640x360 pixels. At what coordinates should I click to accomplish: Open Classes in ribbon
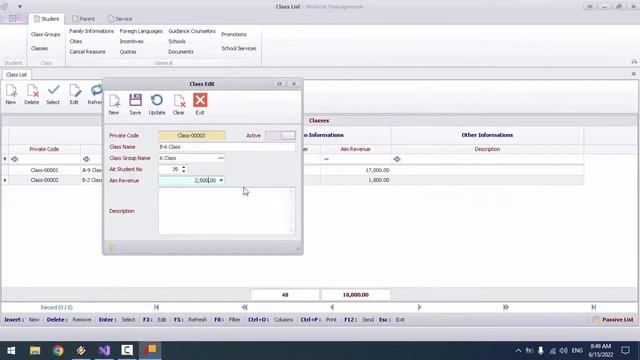click(39, 48)
